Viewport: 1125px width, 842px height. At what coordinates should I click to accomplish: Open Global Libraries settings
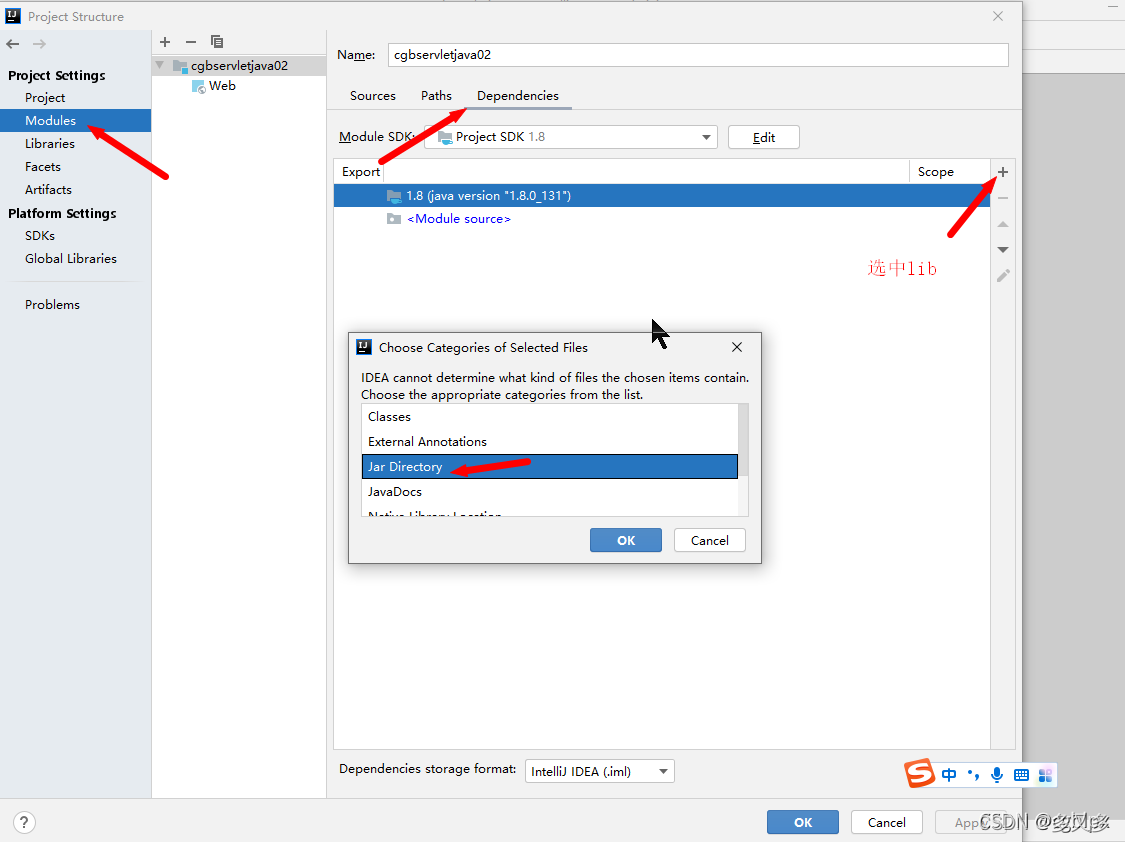70,258
